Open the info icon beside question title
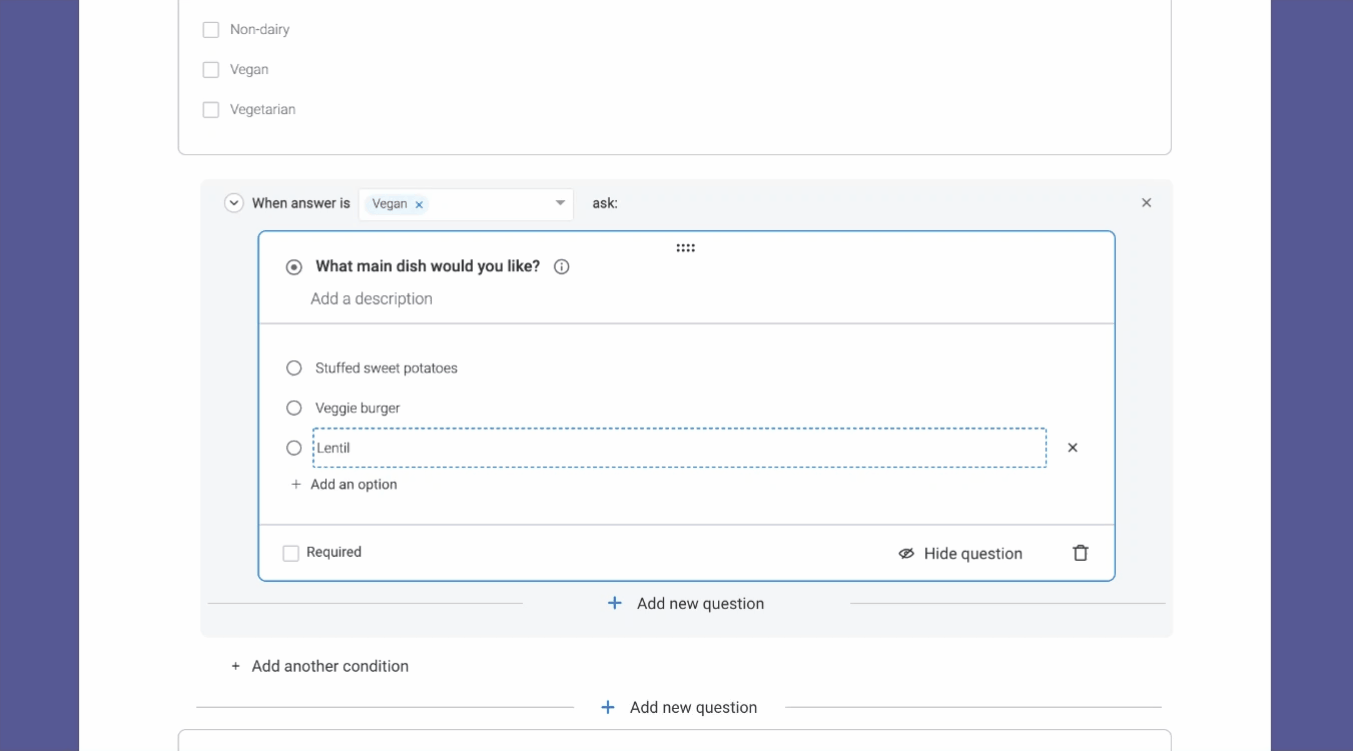This screenshot has height=751, width=1353. coord(562,267)
